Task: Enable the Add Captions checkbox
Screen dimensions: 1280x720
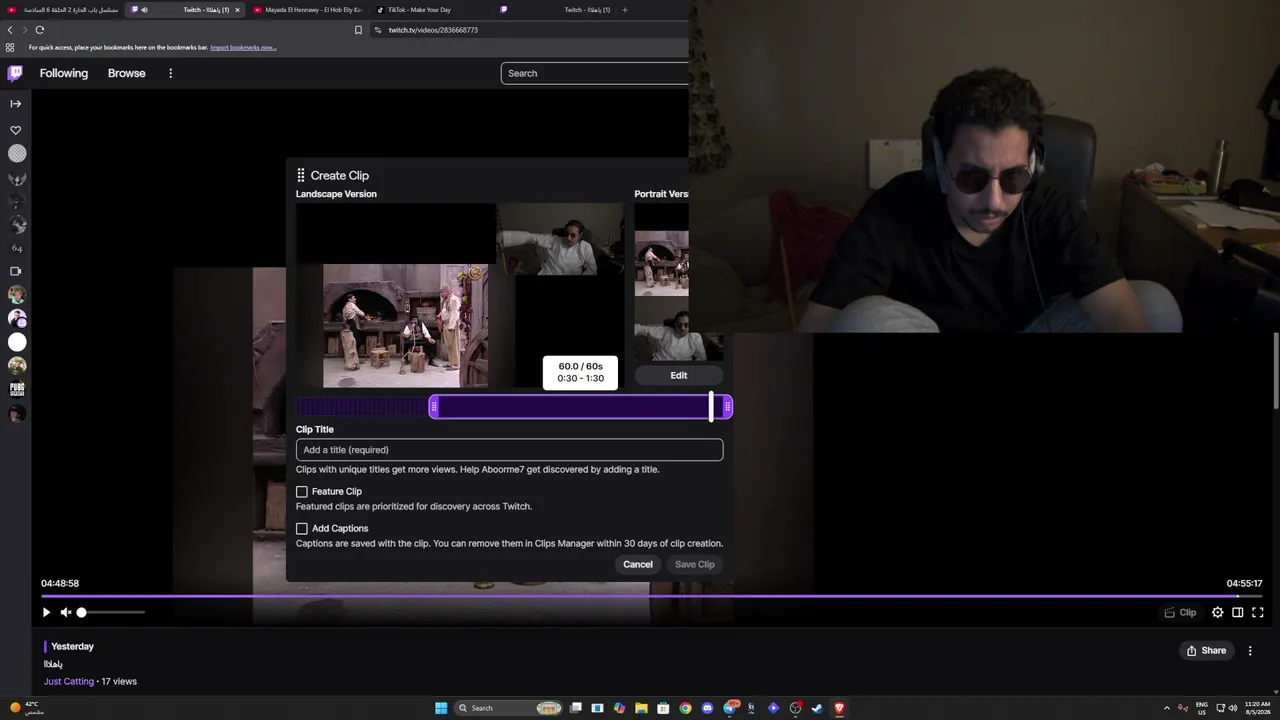Action: pyautogui.click(x=302, y=529)
